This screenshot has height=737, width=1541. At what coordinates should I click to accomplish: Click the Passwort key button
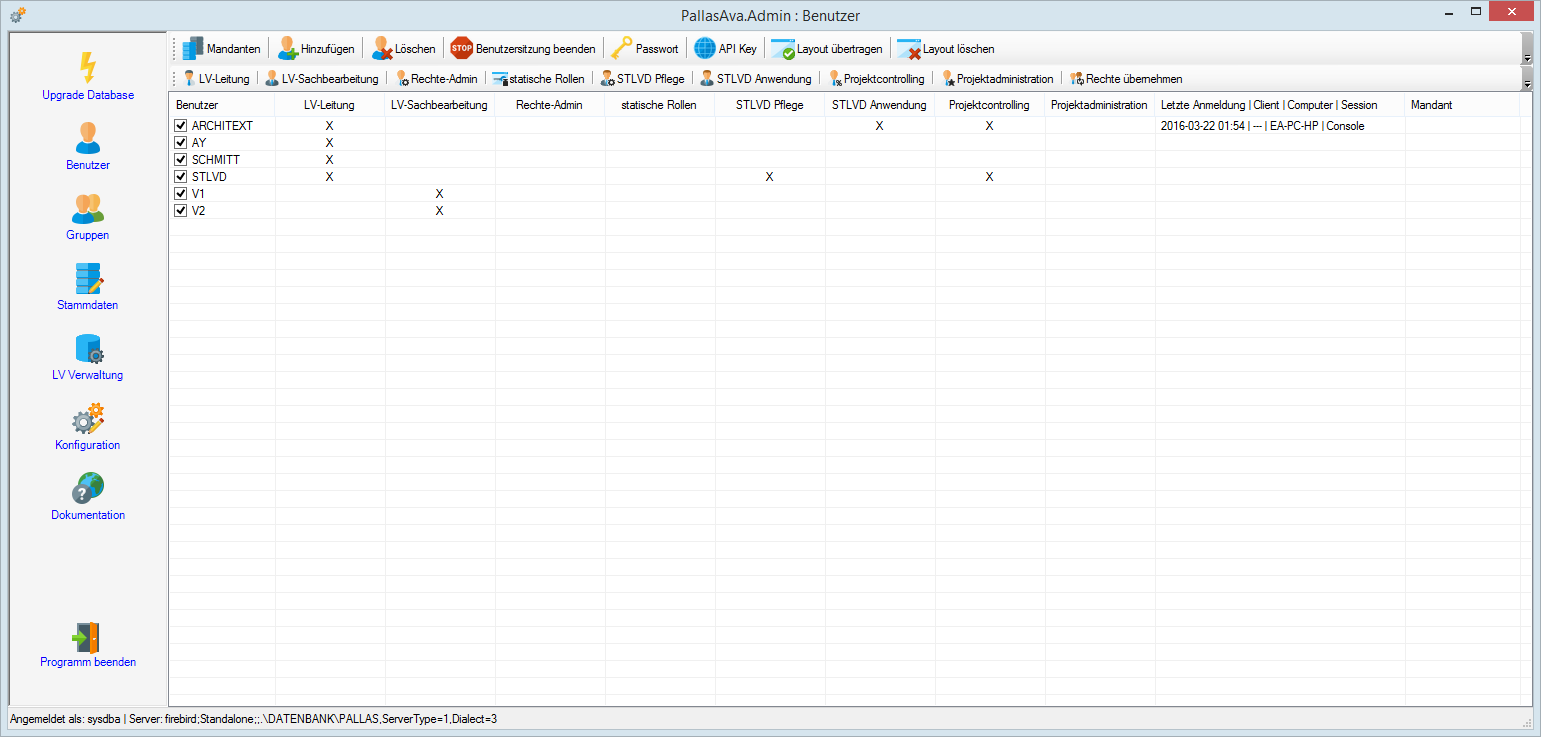coord(645,48)
